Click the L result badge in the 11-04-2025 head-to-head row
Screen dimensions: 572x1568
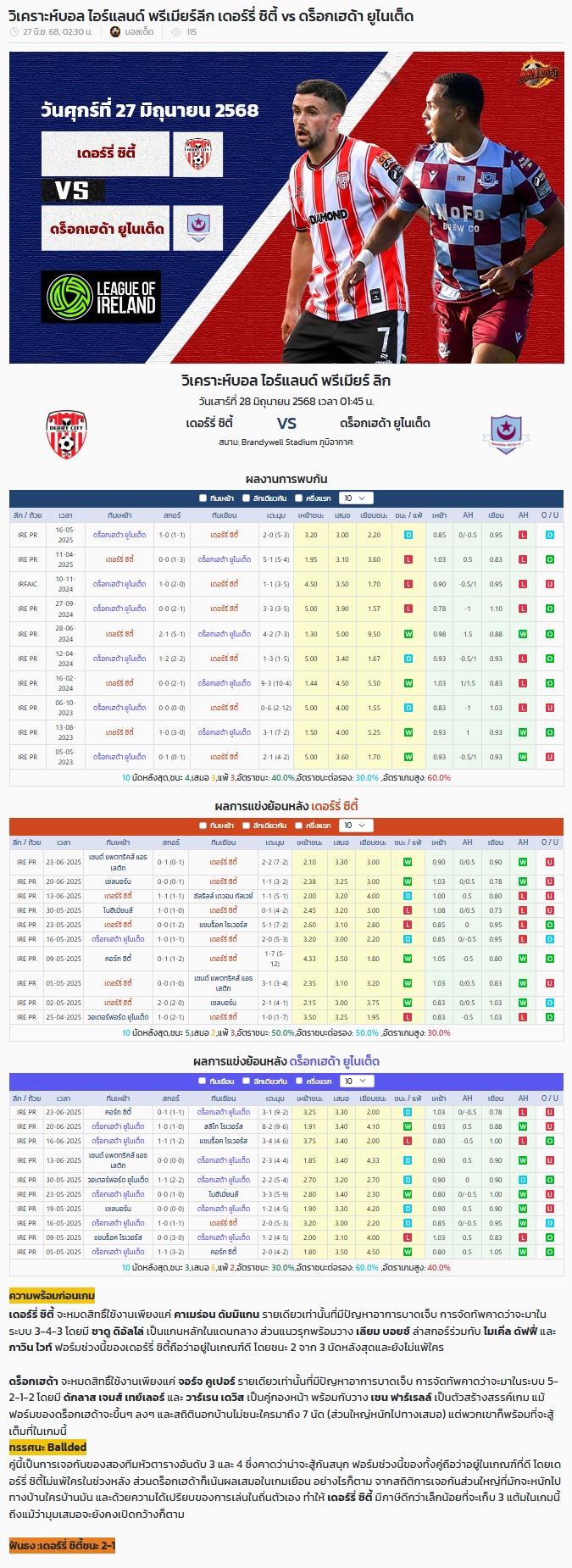408,559
